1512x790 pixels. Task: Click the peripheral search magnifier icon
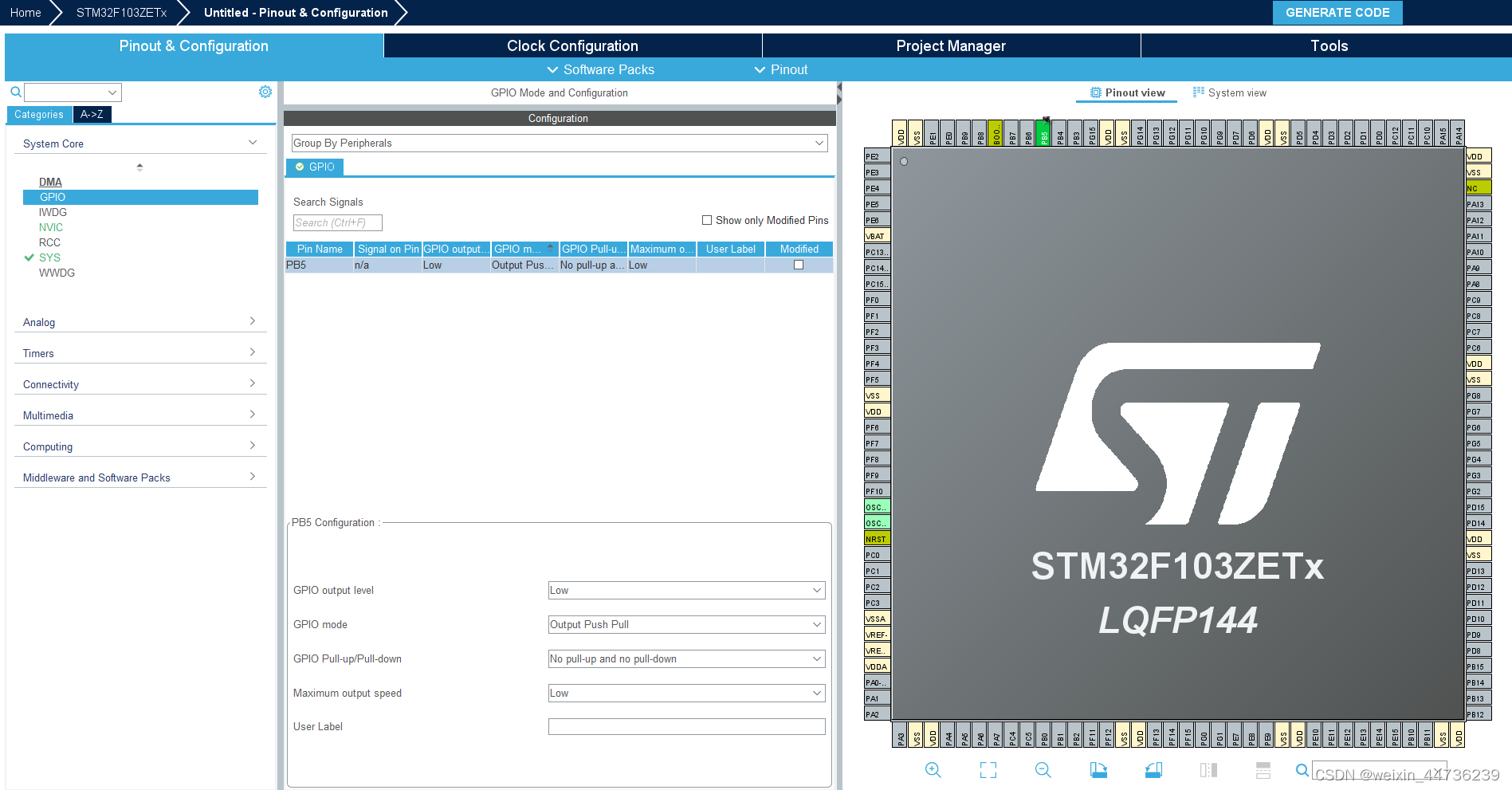(x=15, y=92)
